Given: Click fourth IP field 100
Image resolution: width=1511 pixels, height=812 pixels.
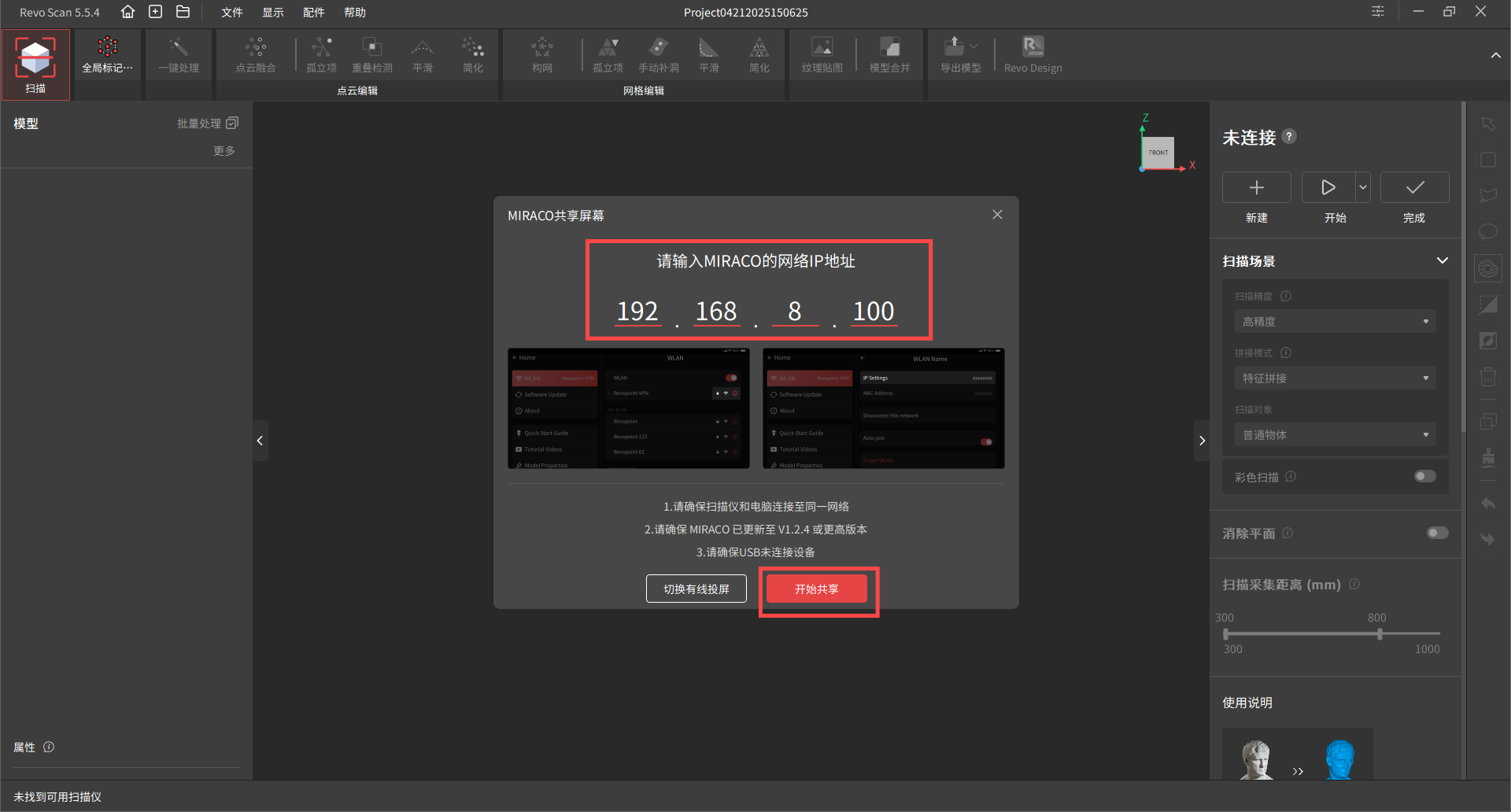Looking at the screenshot, I should [x=874, y=311].
